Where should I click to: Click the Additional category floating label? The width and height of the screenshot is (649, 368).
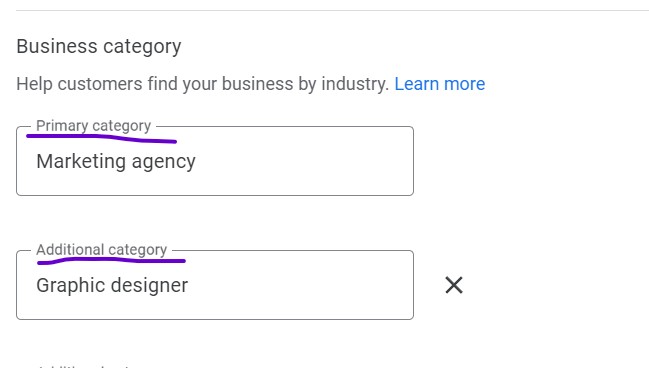click(101, 250)
